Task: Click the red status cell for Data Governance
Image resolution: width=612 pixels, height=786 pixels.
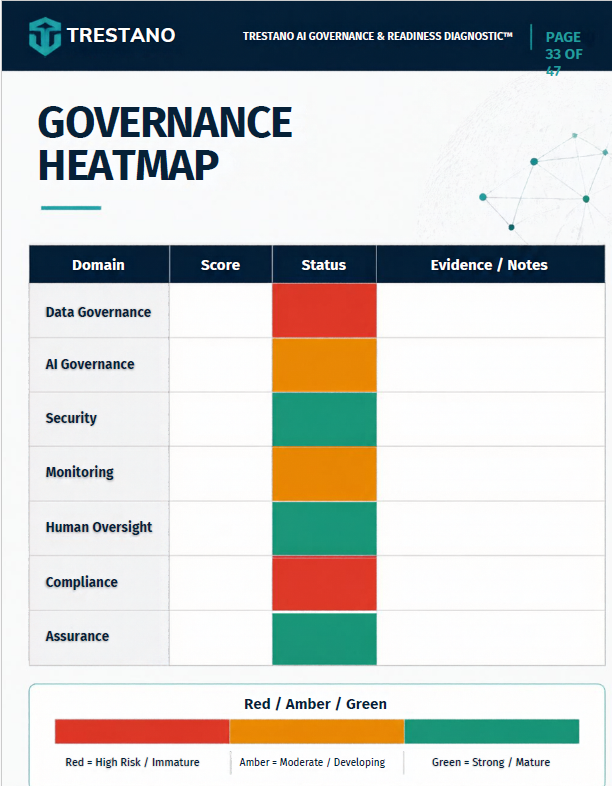Action: click(x=324, y=310)
